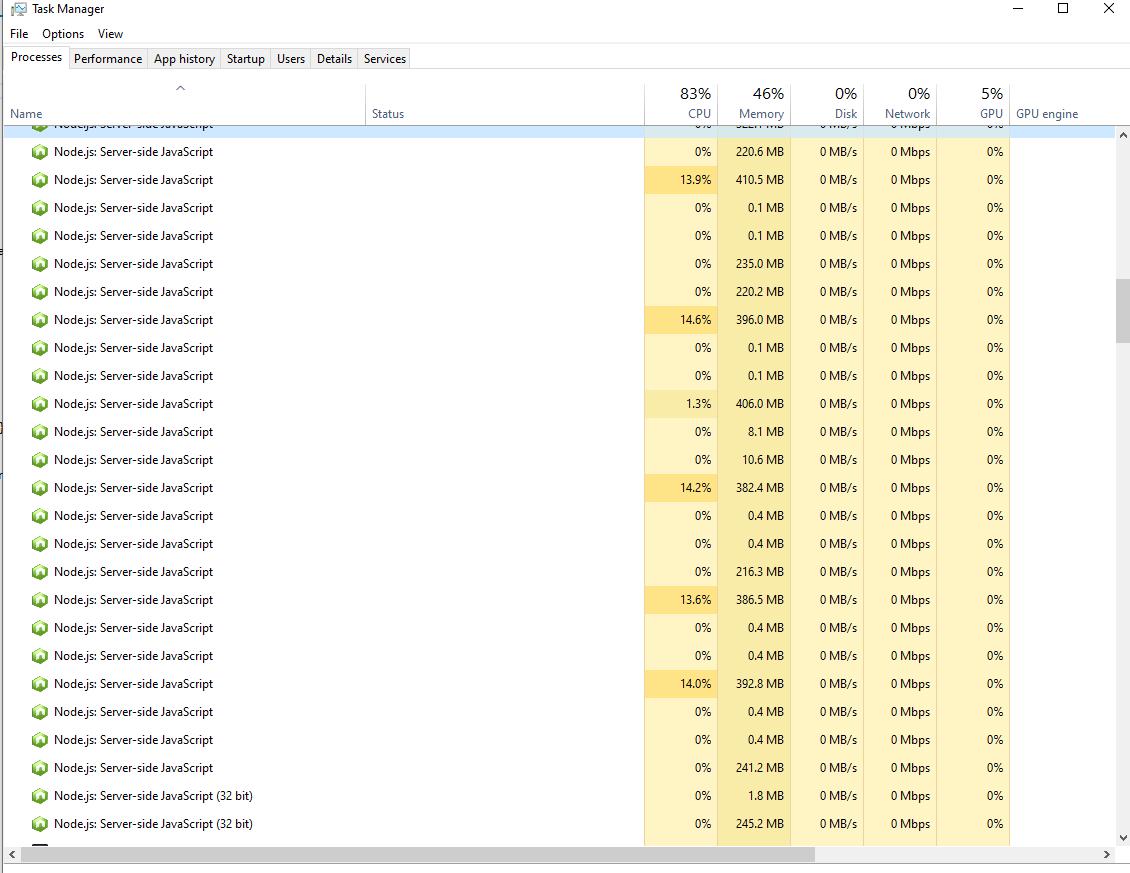Click the vertical scrollbar down arrow

click(1123, 838)
